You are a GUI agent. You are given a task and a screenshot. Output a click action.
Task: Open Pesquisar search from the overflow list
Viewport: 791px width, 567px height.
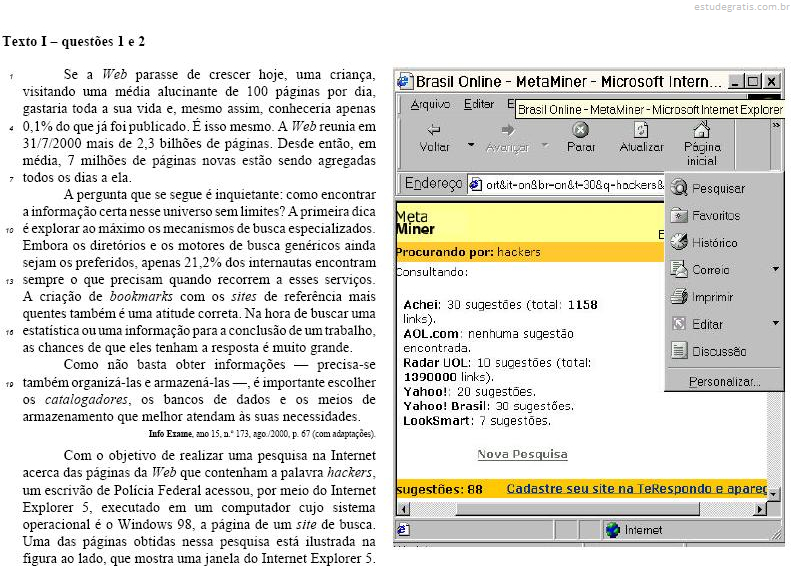coord(718,188)
